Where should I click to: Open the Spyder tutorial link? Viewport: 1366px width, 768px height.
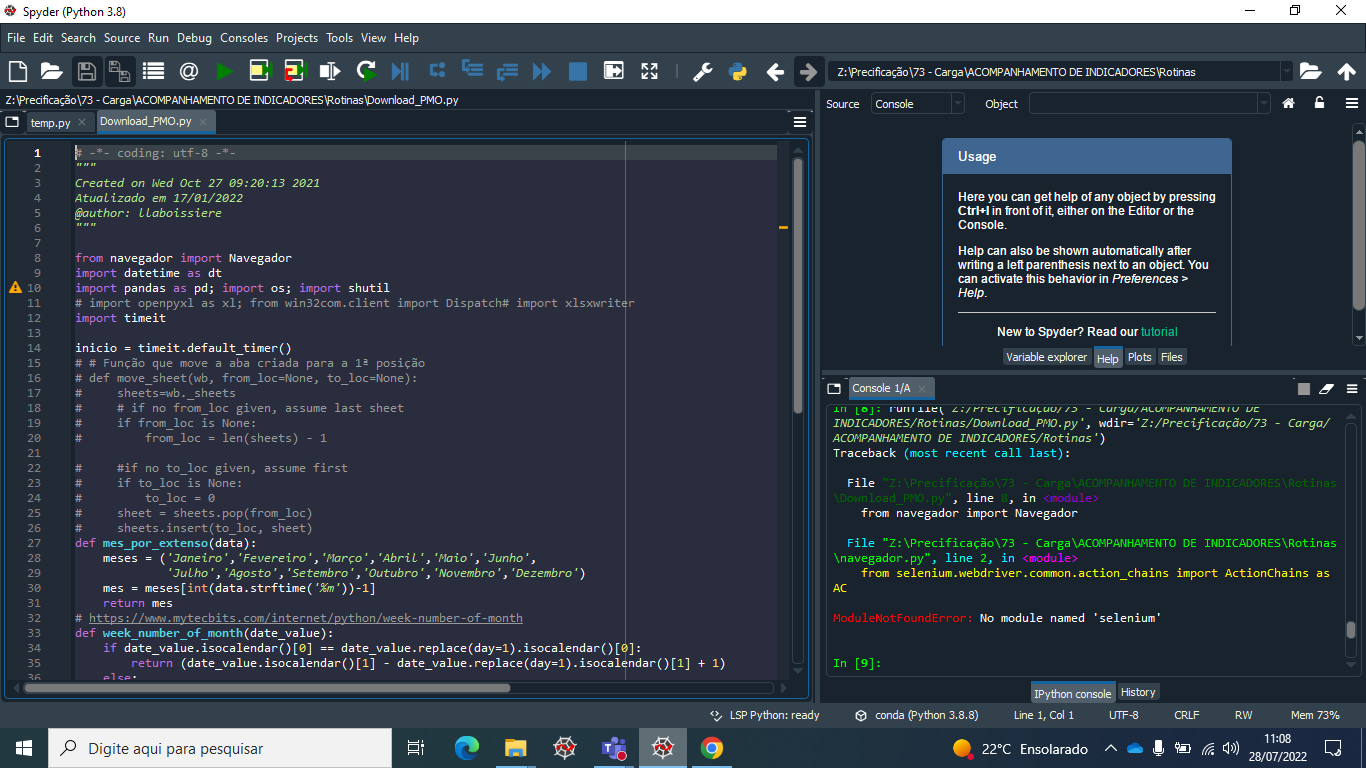[x=1159, y=331]
